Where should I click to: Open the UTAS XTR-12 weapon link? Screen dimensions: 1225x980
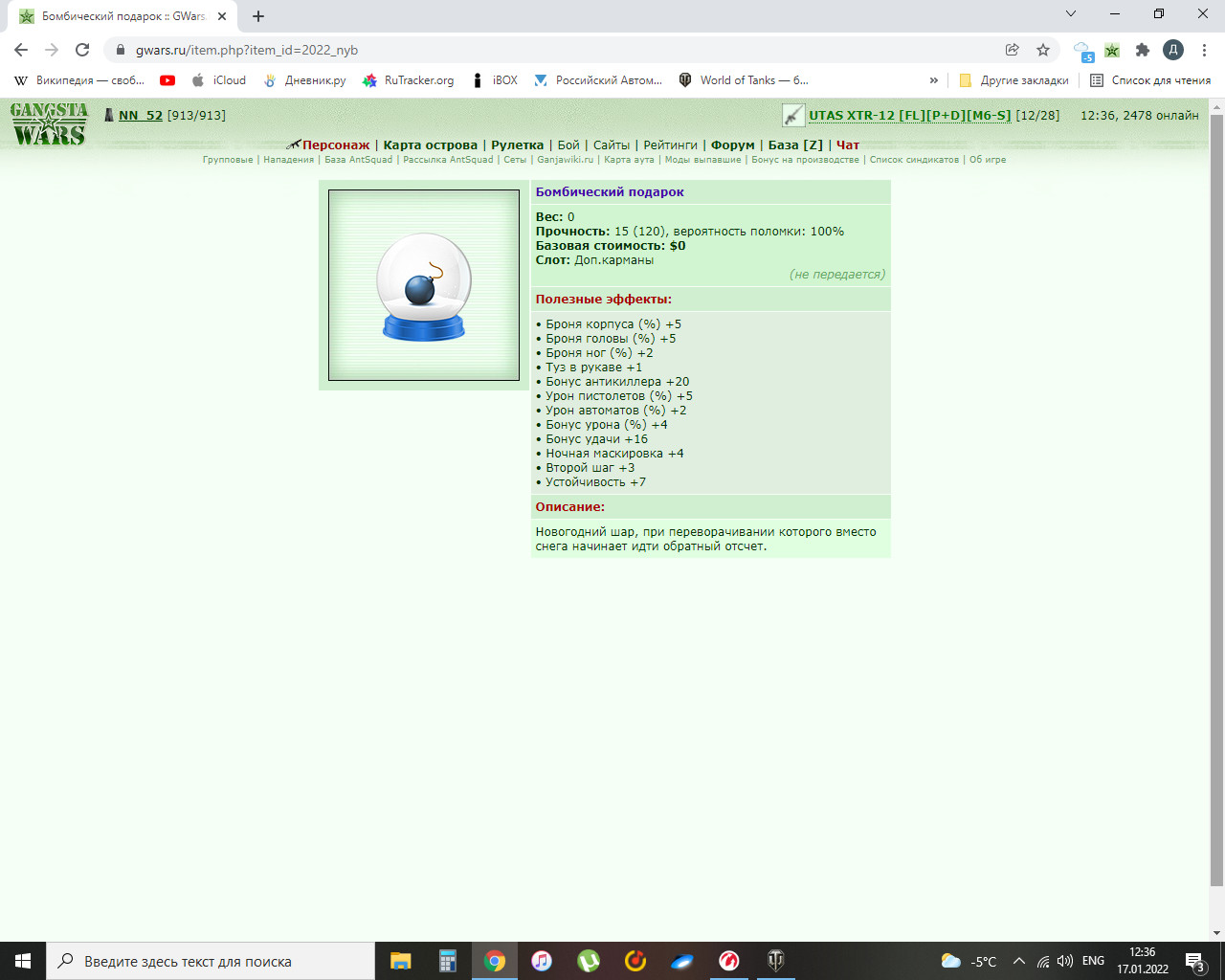coord(910,115)
